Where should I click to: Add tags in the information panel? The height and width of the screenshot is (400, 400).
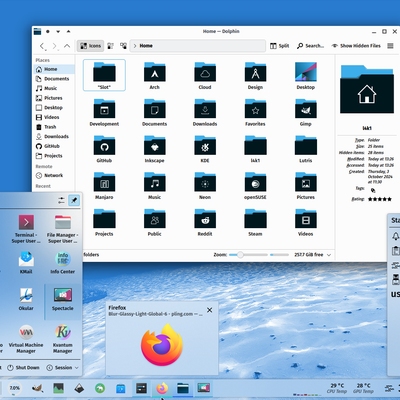(373, 190)
